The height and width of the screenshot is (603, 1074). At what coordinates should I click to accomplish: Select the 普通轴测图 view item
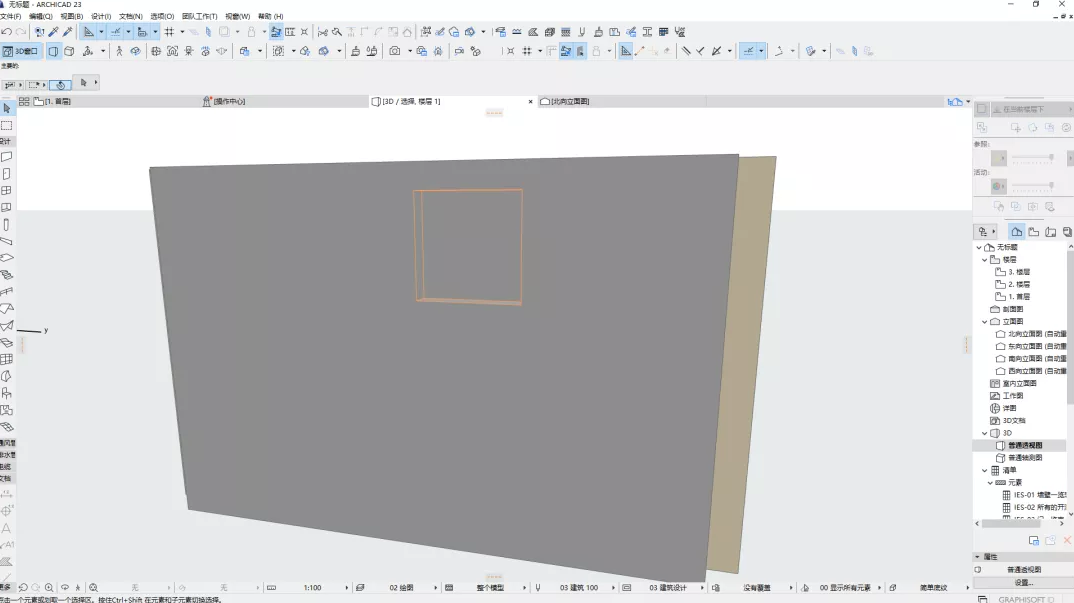(x=1019, y=458)
